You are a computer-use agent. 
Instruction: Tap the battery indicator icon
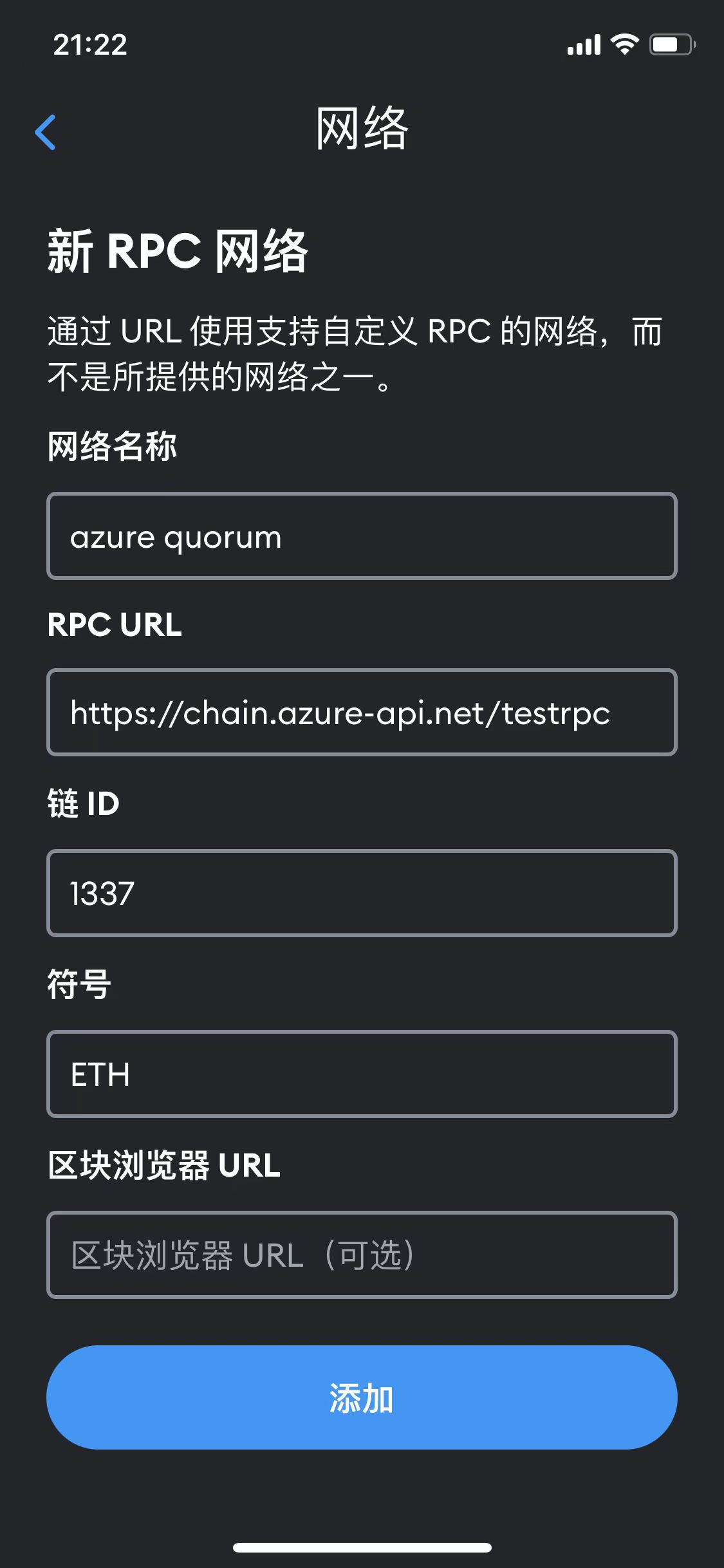point(673,44)
